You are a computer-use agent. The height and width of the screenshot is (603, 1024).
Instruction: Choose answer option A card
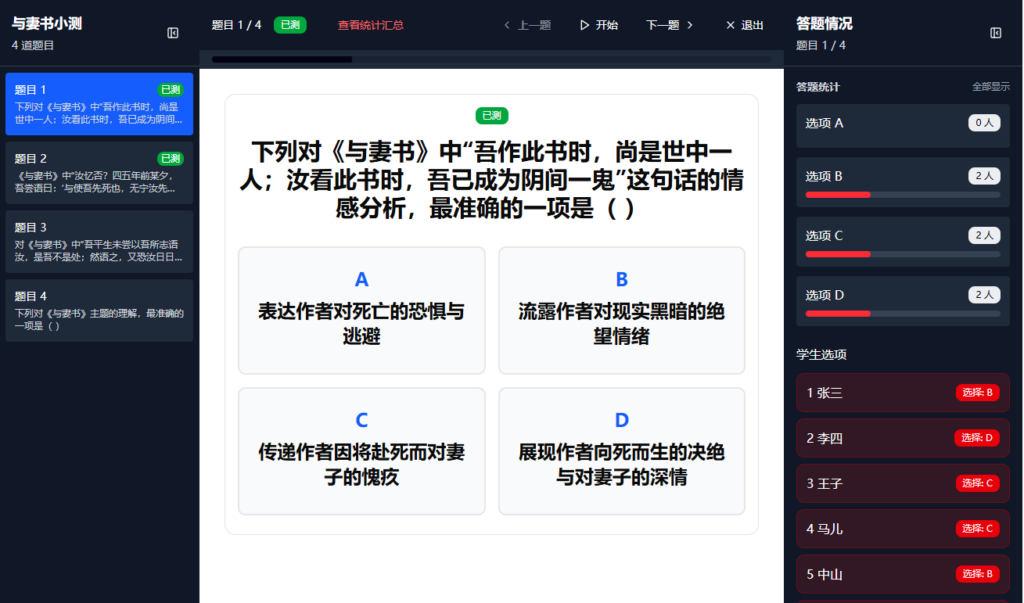(x=362, y=310)
